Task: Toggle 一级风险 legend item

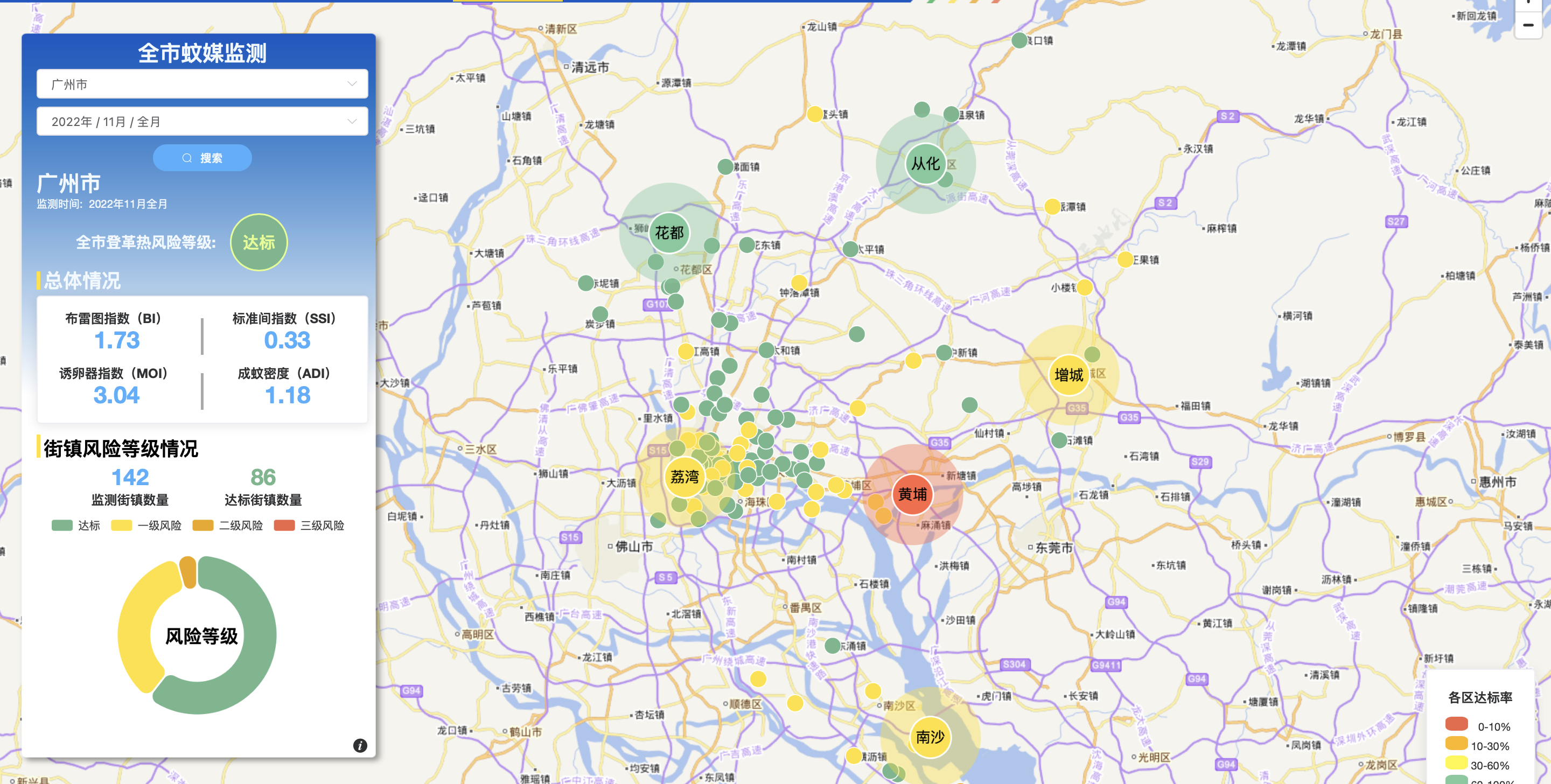Action: point(146,525)
